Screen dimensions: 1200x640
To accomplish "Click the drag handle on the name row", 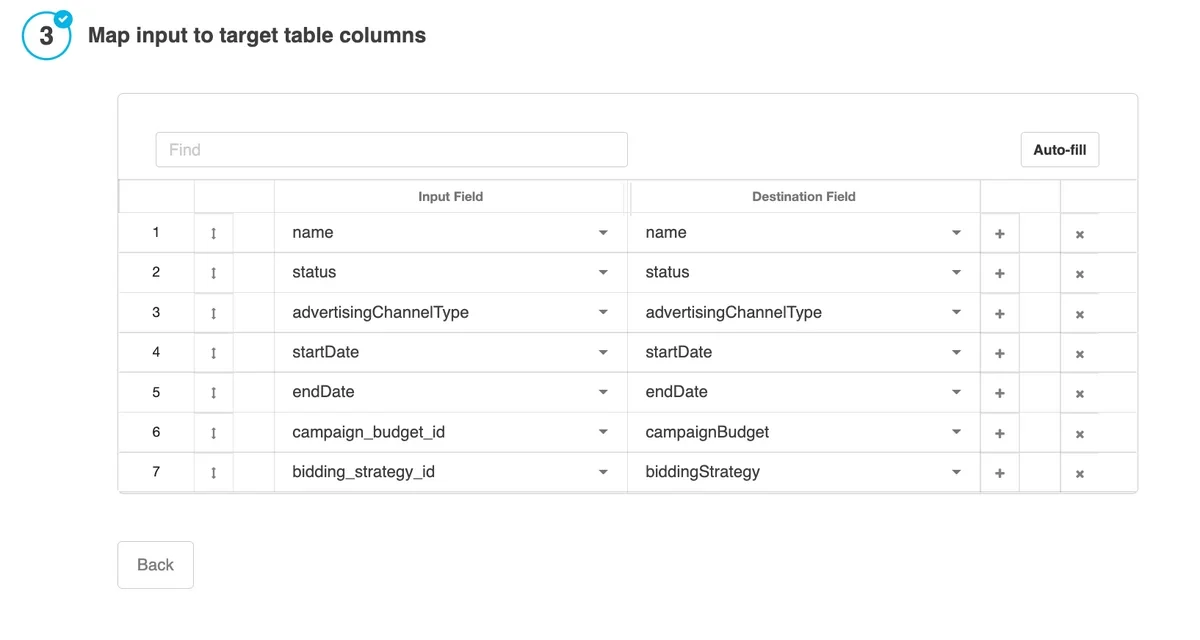I will pyautogui.click(x=213, y=232).
